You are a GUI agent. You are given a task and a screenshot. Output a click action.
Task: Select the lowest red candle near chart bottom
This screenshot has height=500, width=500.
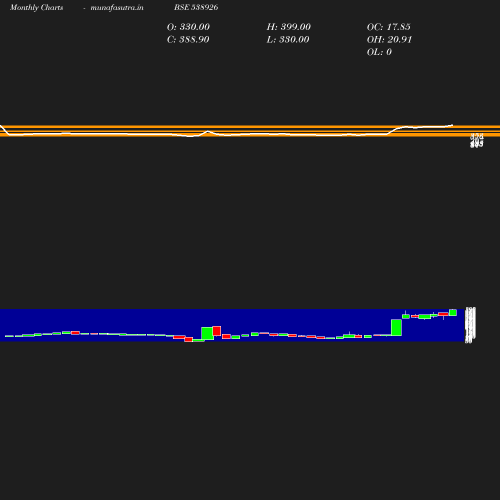pos(189,339)
